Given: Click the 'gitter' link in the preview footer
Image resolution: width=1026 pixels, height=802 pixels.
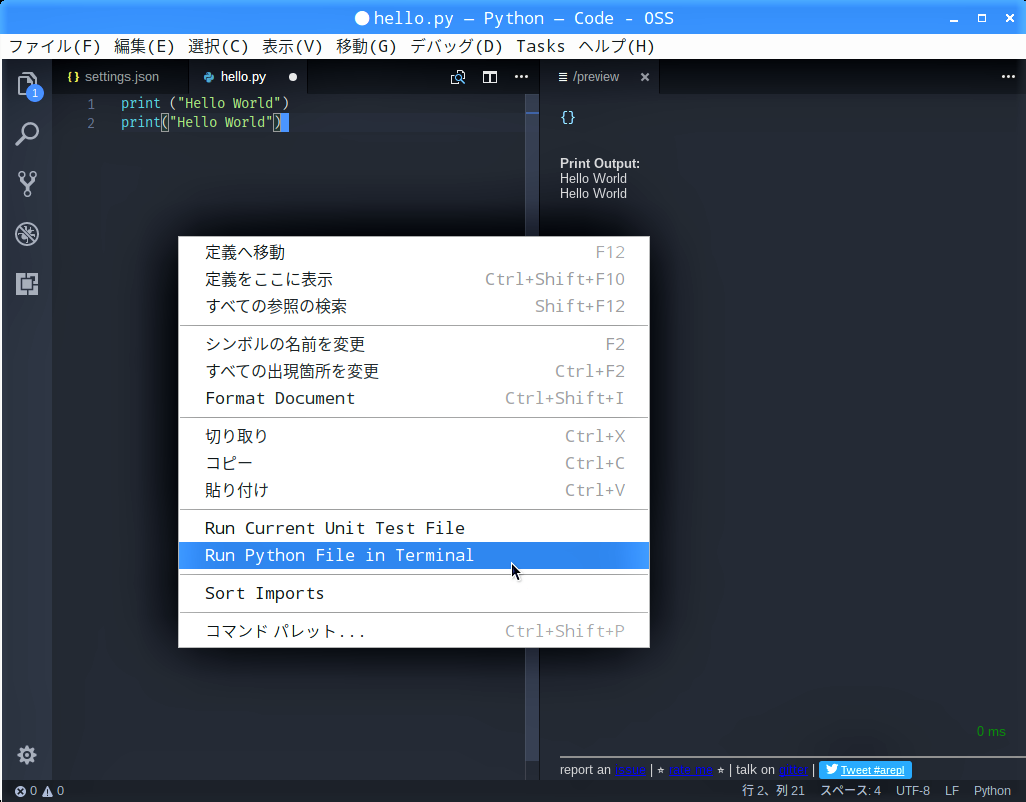Looking at the screenshot, I should pos(793,770).
